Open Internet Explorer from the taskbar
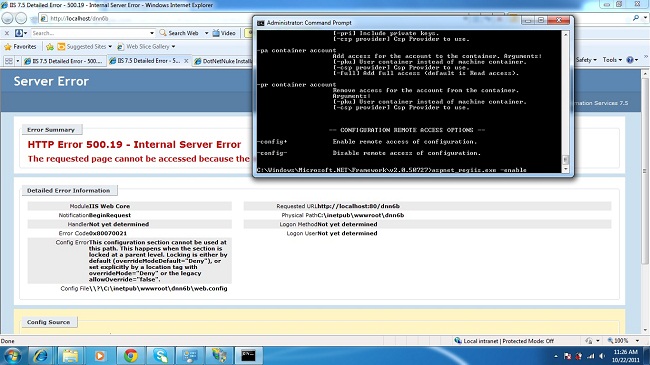This screenshot has height=365, width=650. (x=41, y=355)
